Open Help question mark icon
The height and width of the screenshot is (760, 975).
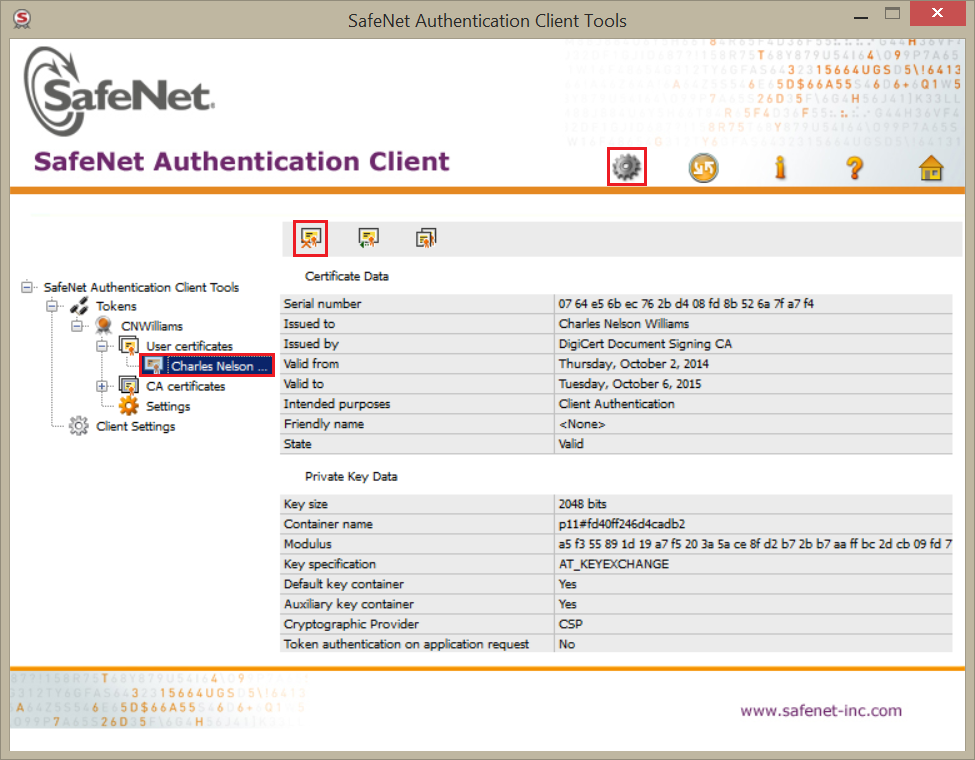pos(854,168)
